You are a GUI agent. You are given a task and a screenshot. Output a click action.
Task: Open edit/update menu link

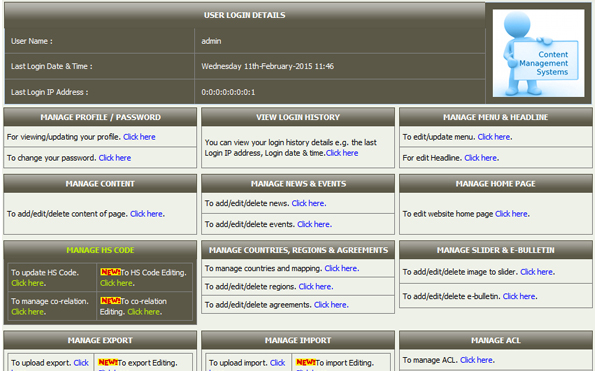click(x=494, y=137)
